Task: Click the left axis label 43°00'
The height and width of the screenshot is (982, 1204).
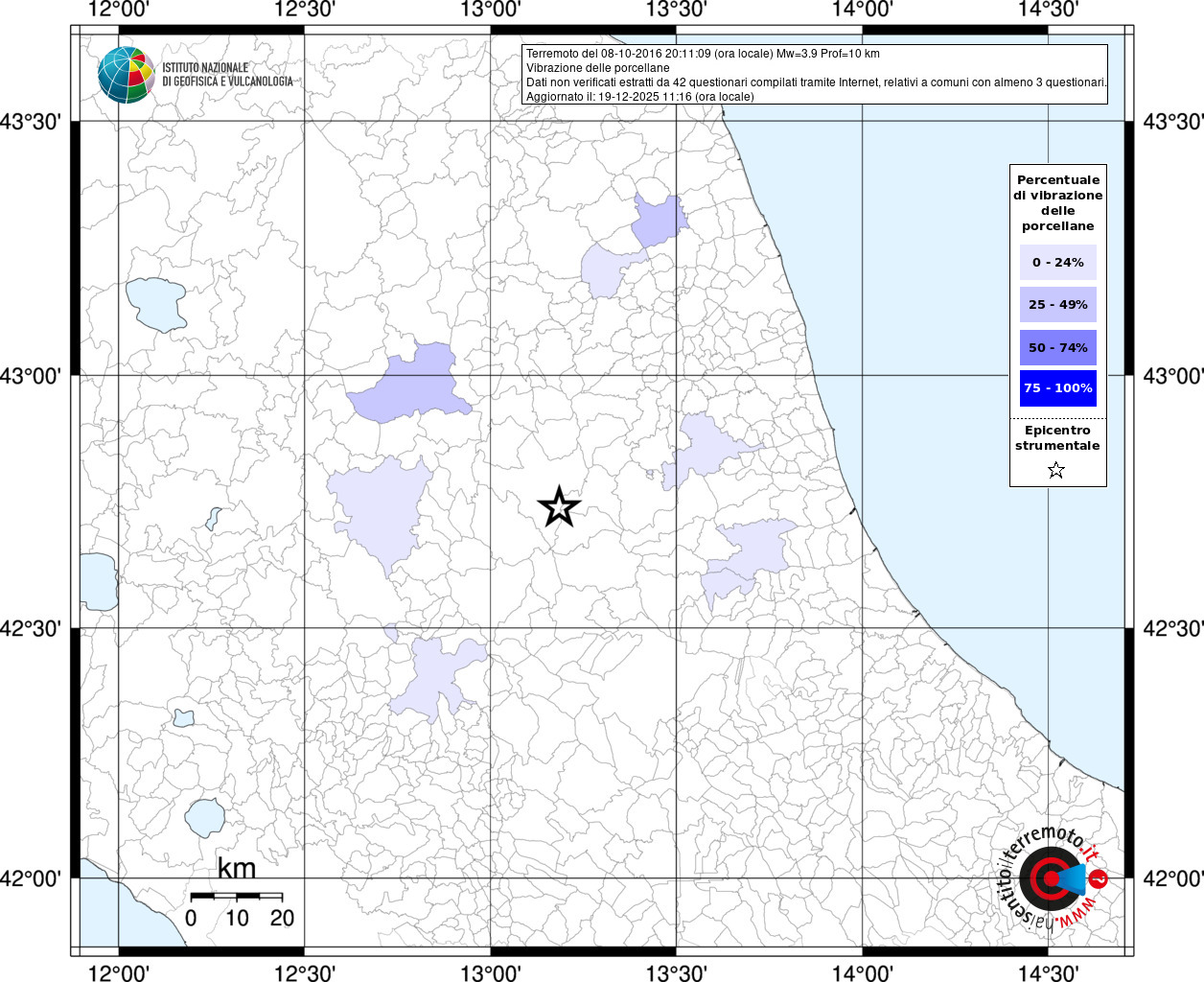Action: (31, 376)
